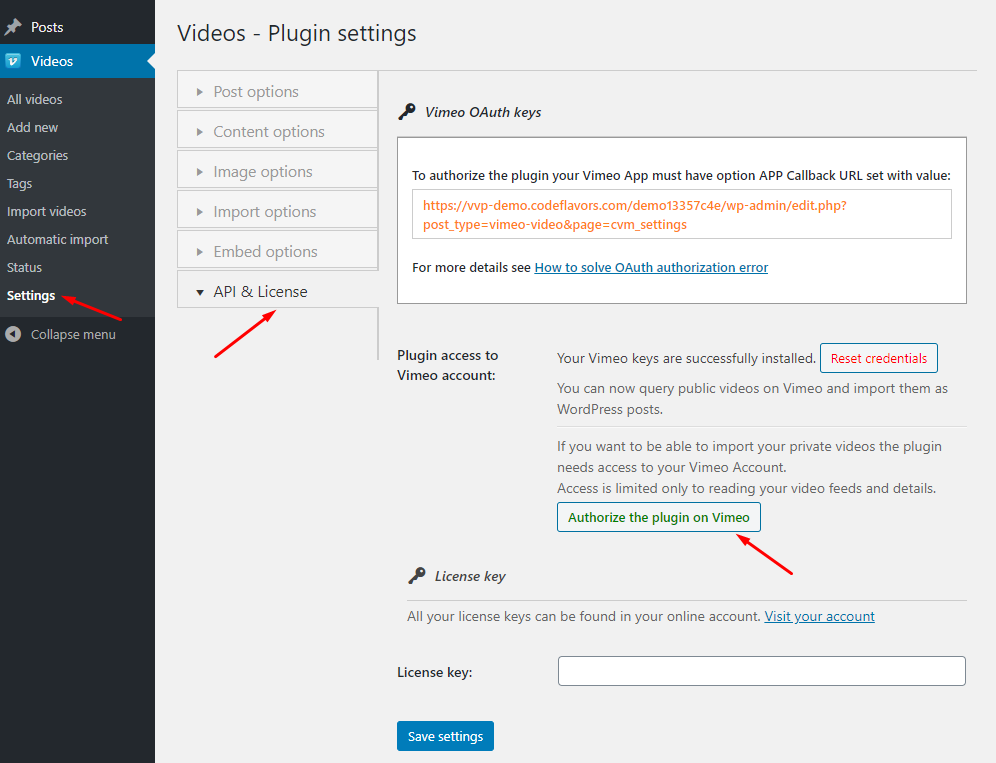Click the key icon beside License key heading

[x=417, y=576]
